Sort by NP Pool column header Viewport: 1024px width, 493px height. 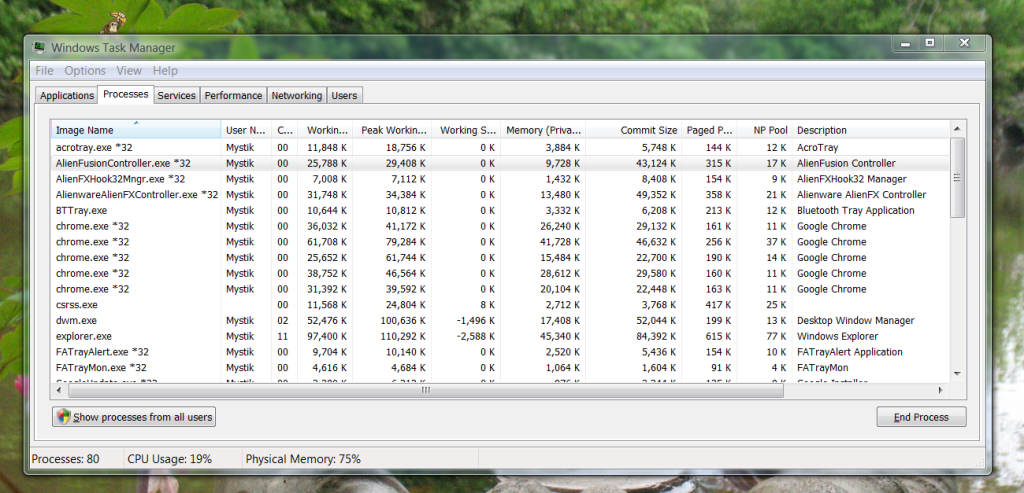point(764,130)
